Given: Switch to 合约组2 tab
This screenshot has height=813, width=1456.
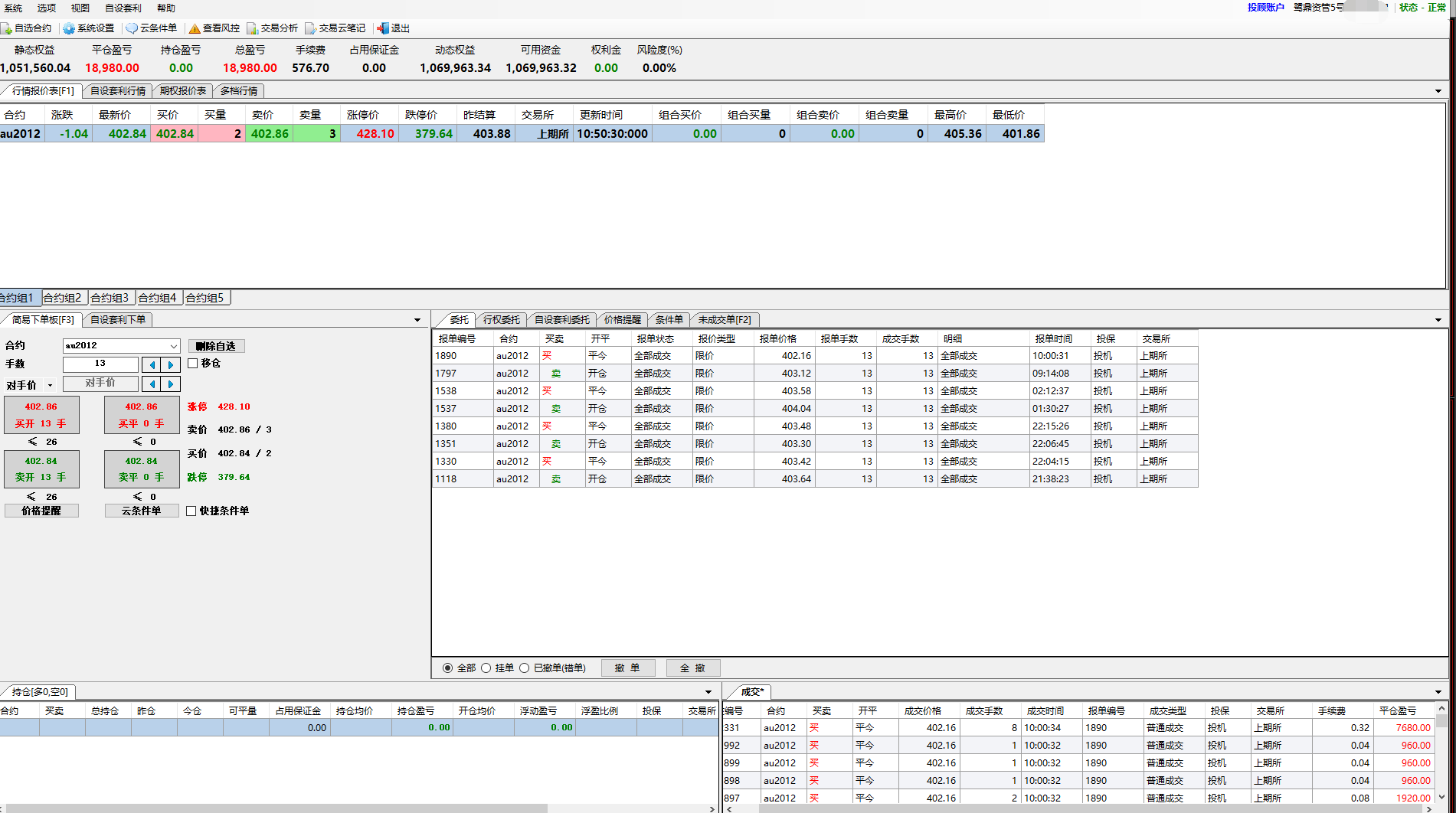Looking at the screenshot, I should click(63, 298).
